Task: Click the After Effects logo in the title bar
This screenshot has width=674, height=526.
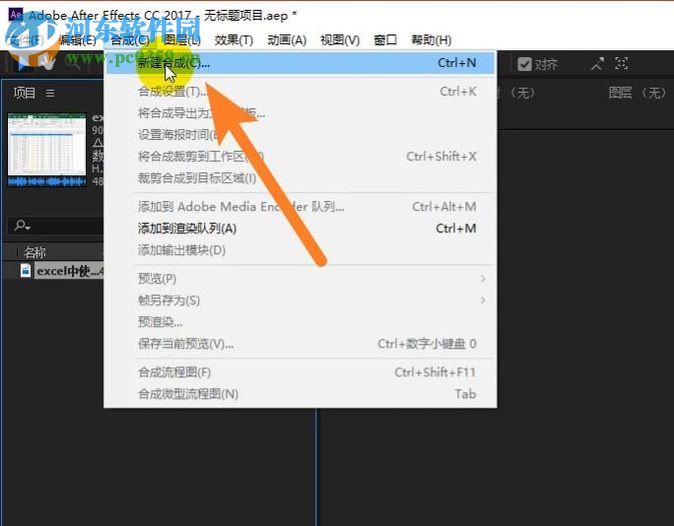Action: click(x=15, y=14)
